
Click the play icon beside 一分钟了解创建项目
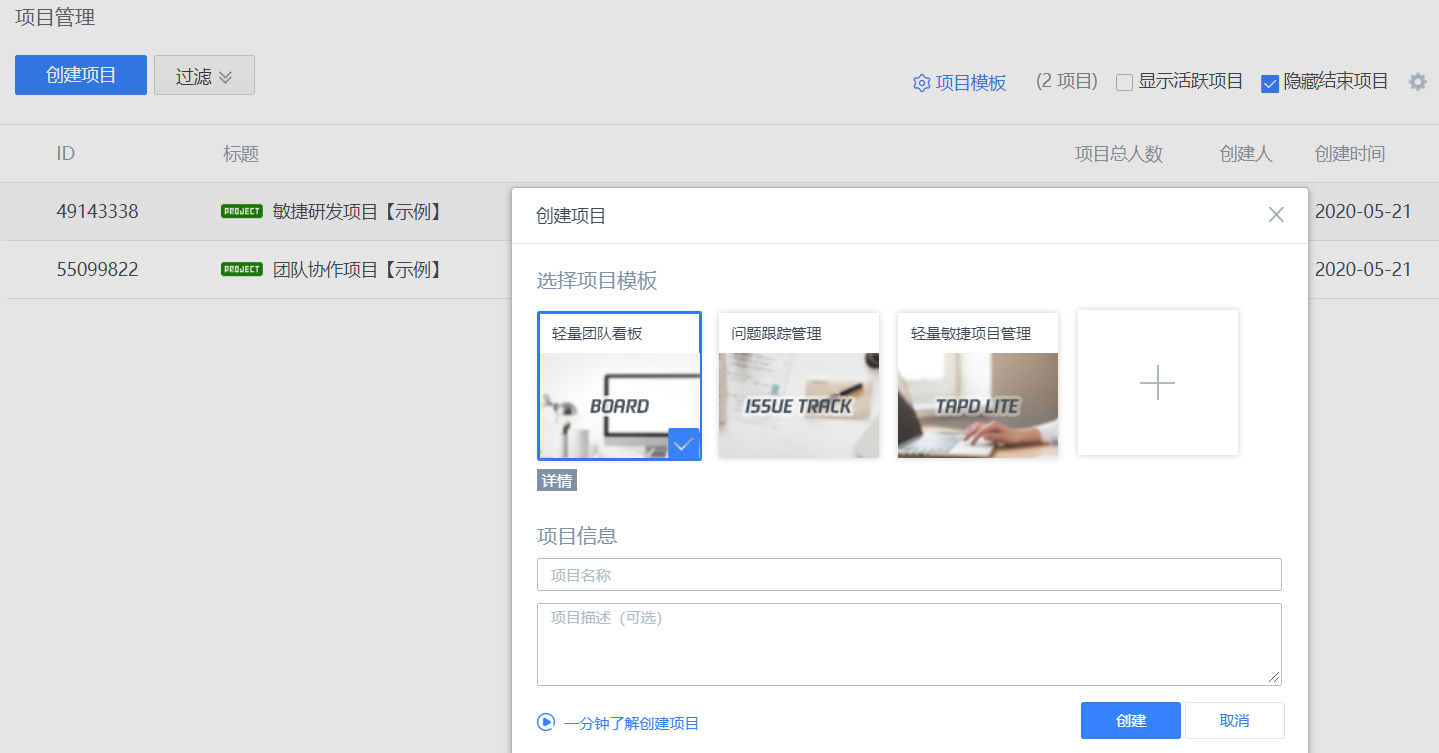[x=546, y=722]
